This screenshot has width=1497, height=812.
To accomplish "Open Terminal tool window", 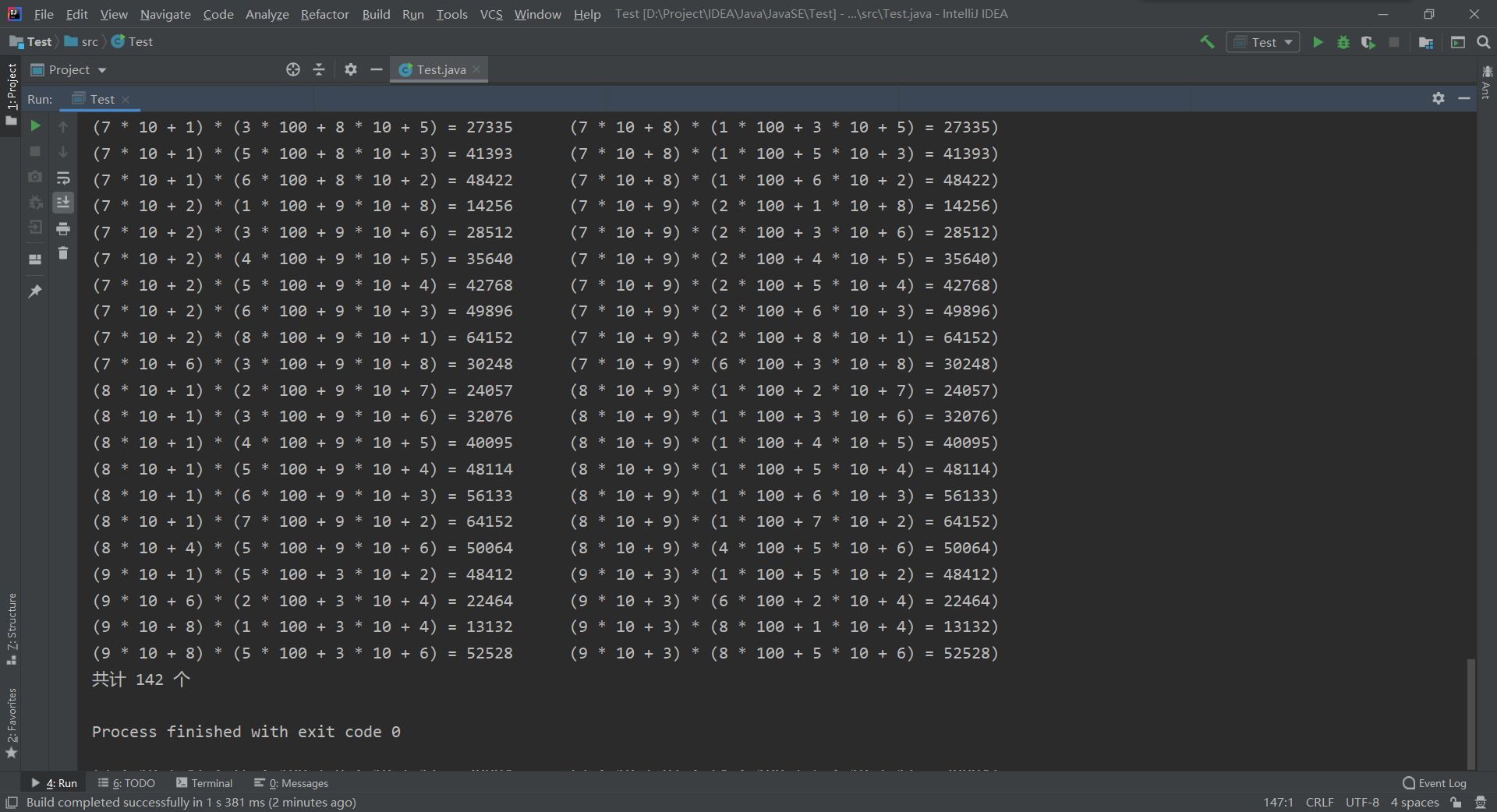I will [x=204, y=783].
